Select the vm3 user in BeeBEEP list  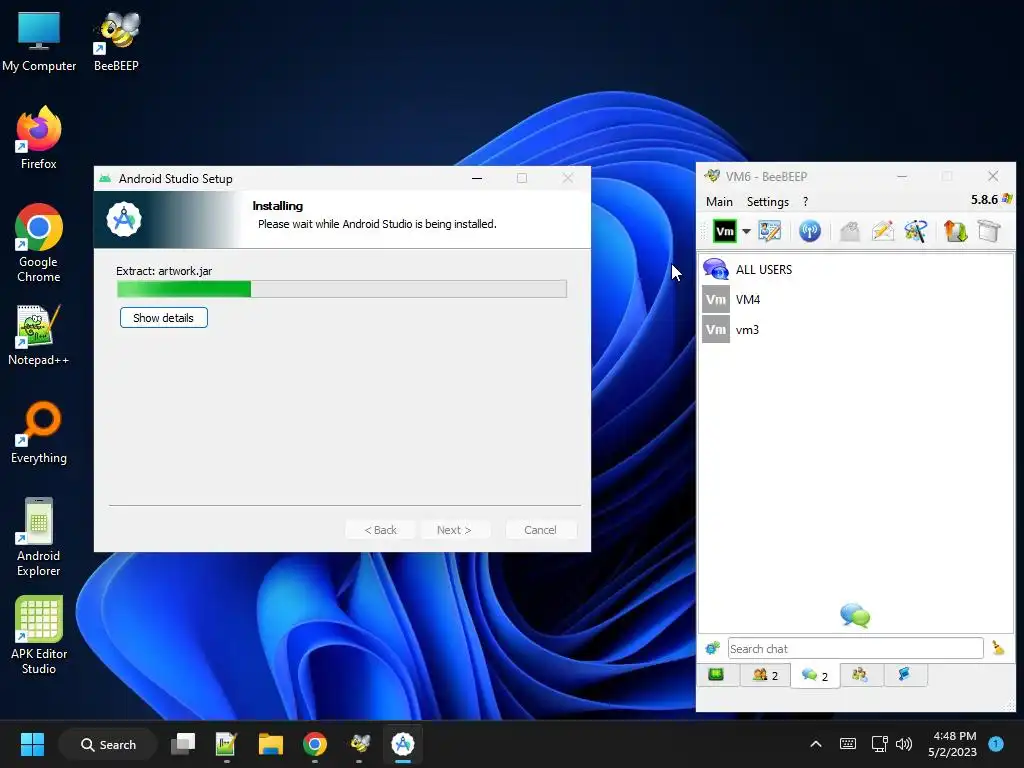[856, 330]
